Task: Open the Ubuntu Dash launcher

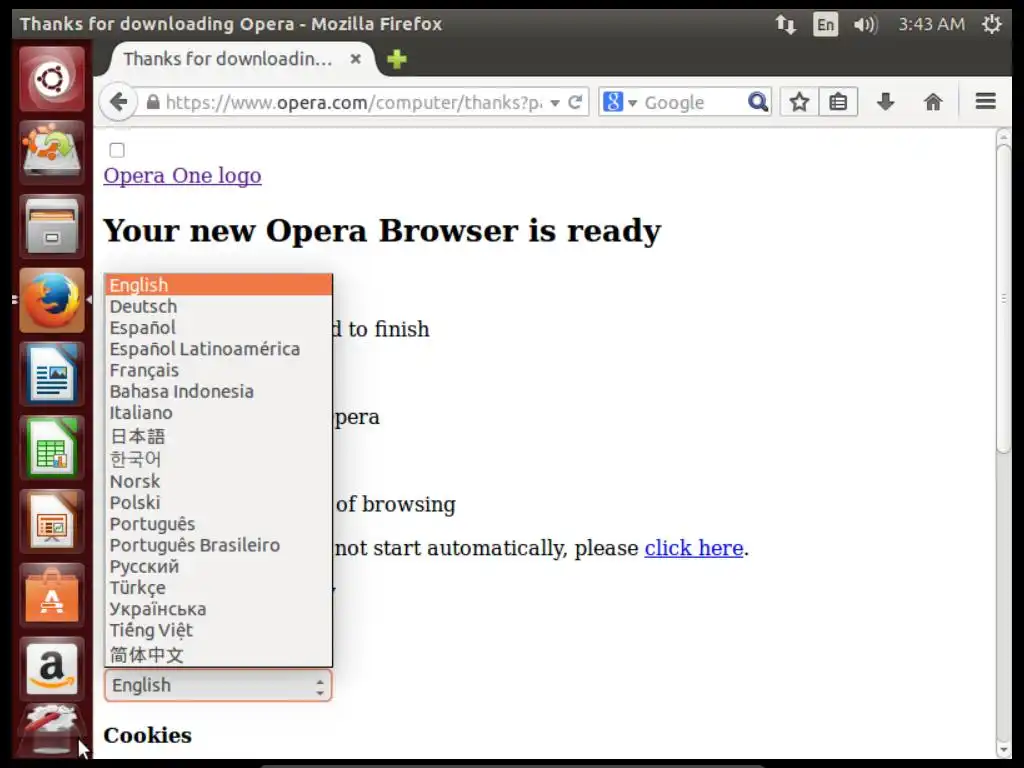Action: (52, 79)
